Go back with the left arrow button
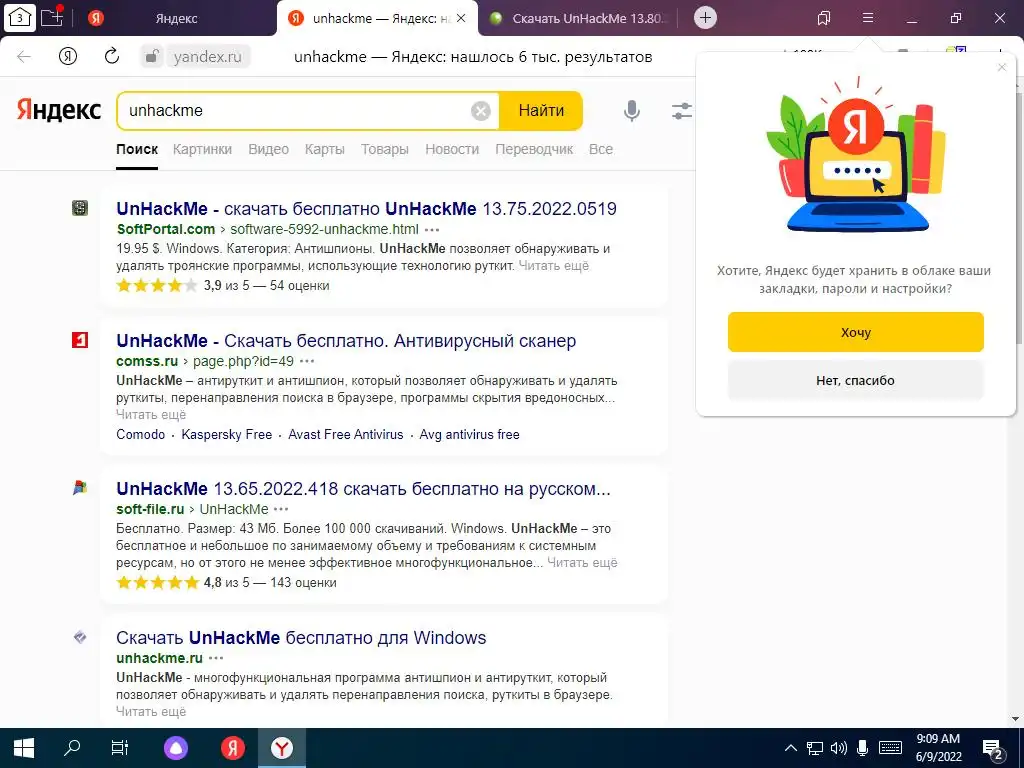Image resolution: width=1024 pixels, height=768 pixels. pyautogui.click(x=24, y=57)
